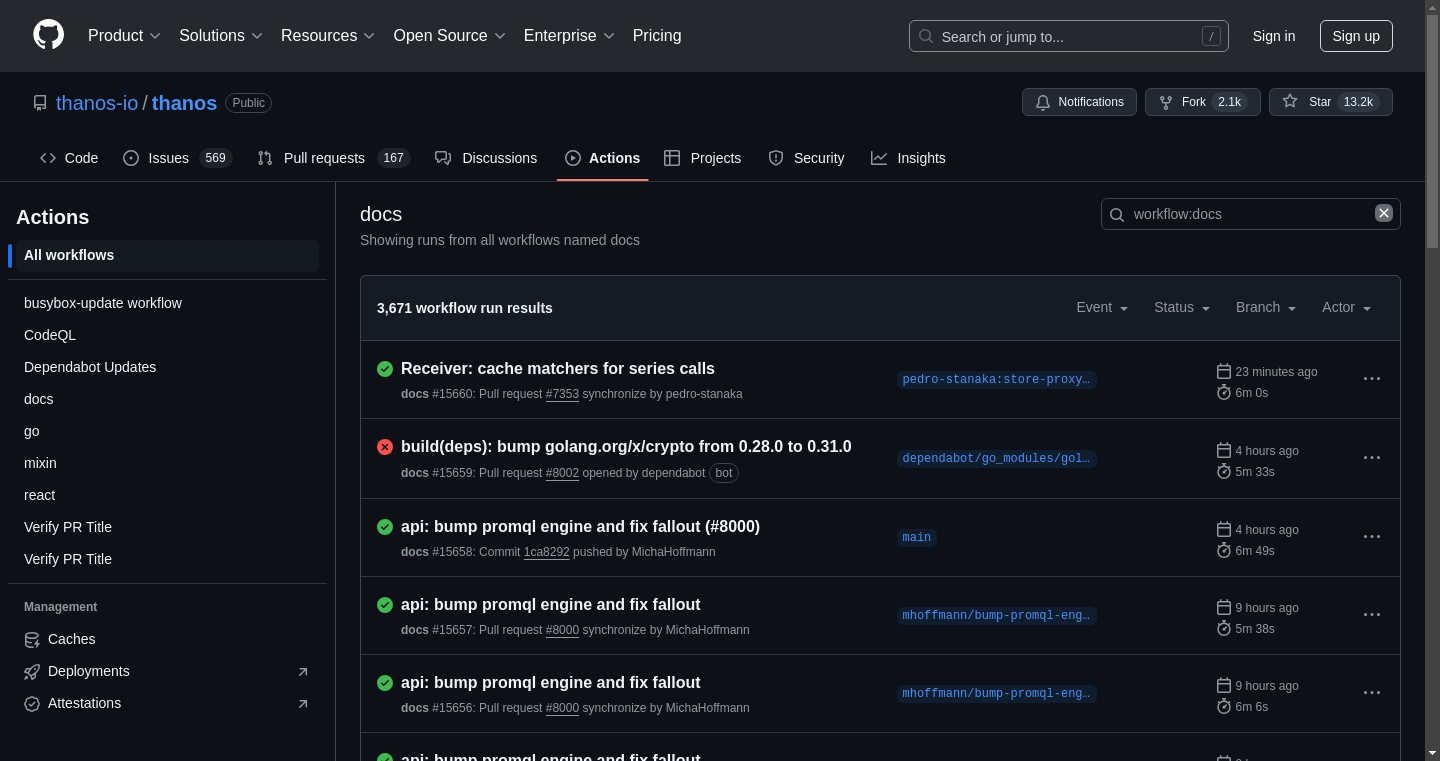Focus the Search or jump to field
1440x761 pixels.
click(1068, 36)
